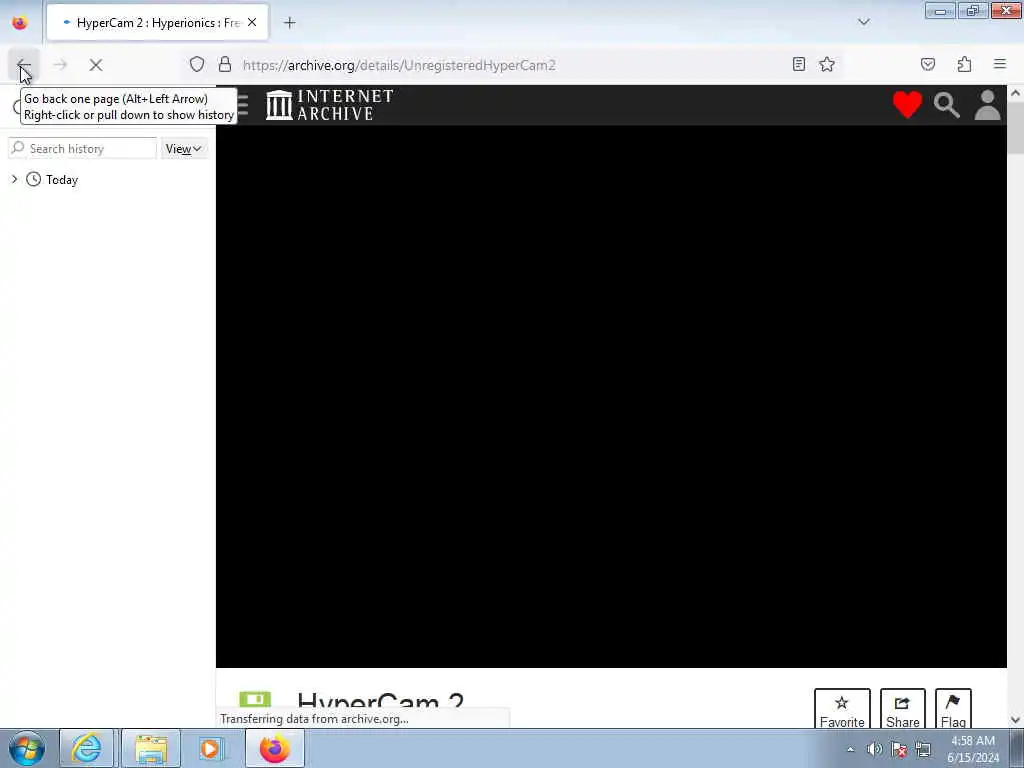The height and width of the screenshot is (768, 1024).
Task: Open network status tray icon
Action: 923,749
